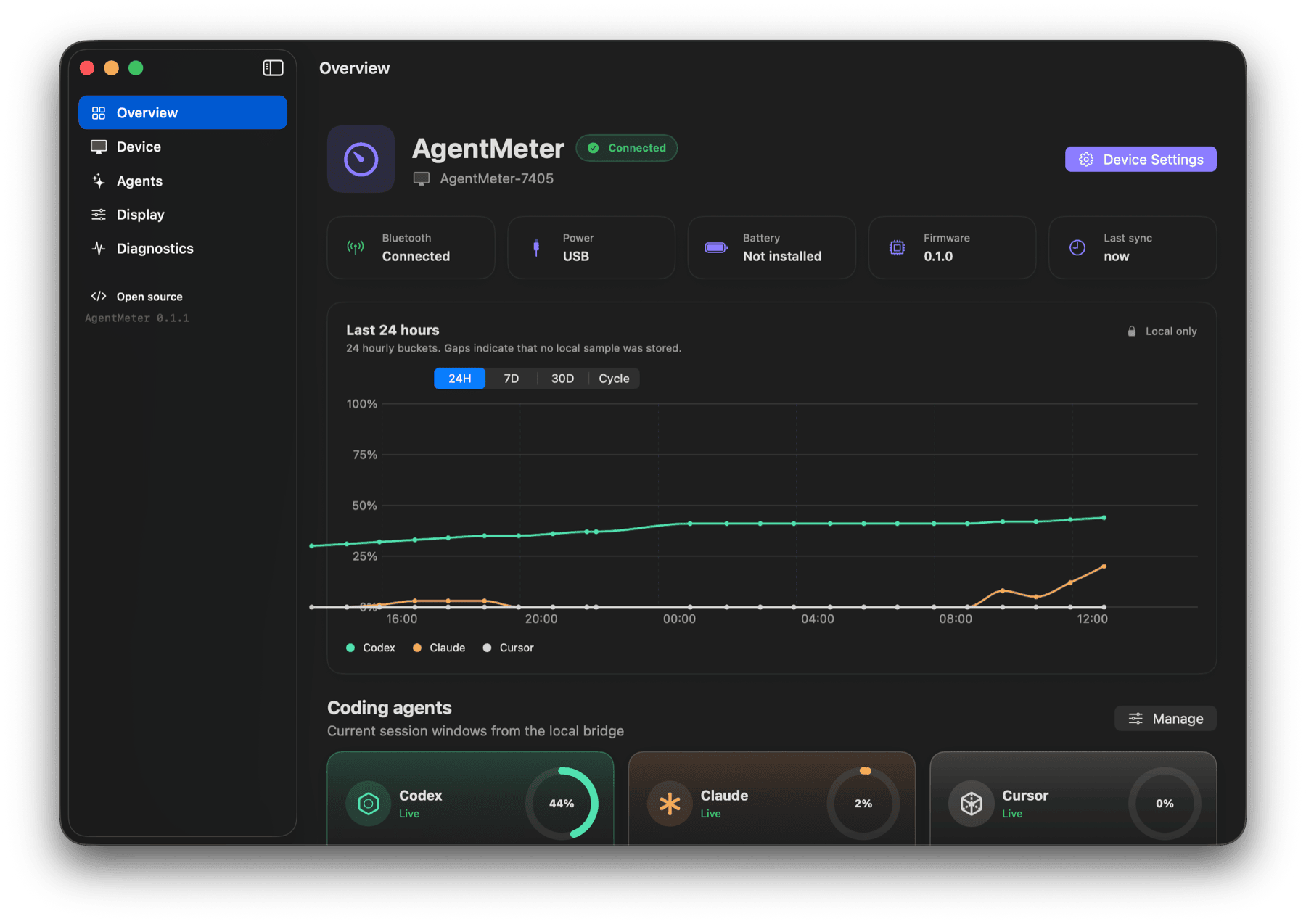This screenshot has width=1306, height=924.
Task: Click the Open source link
Action: click(x=149, y=297)
